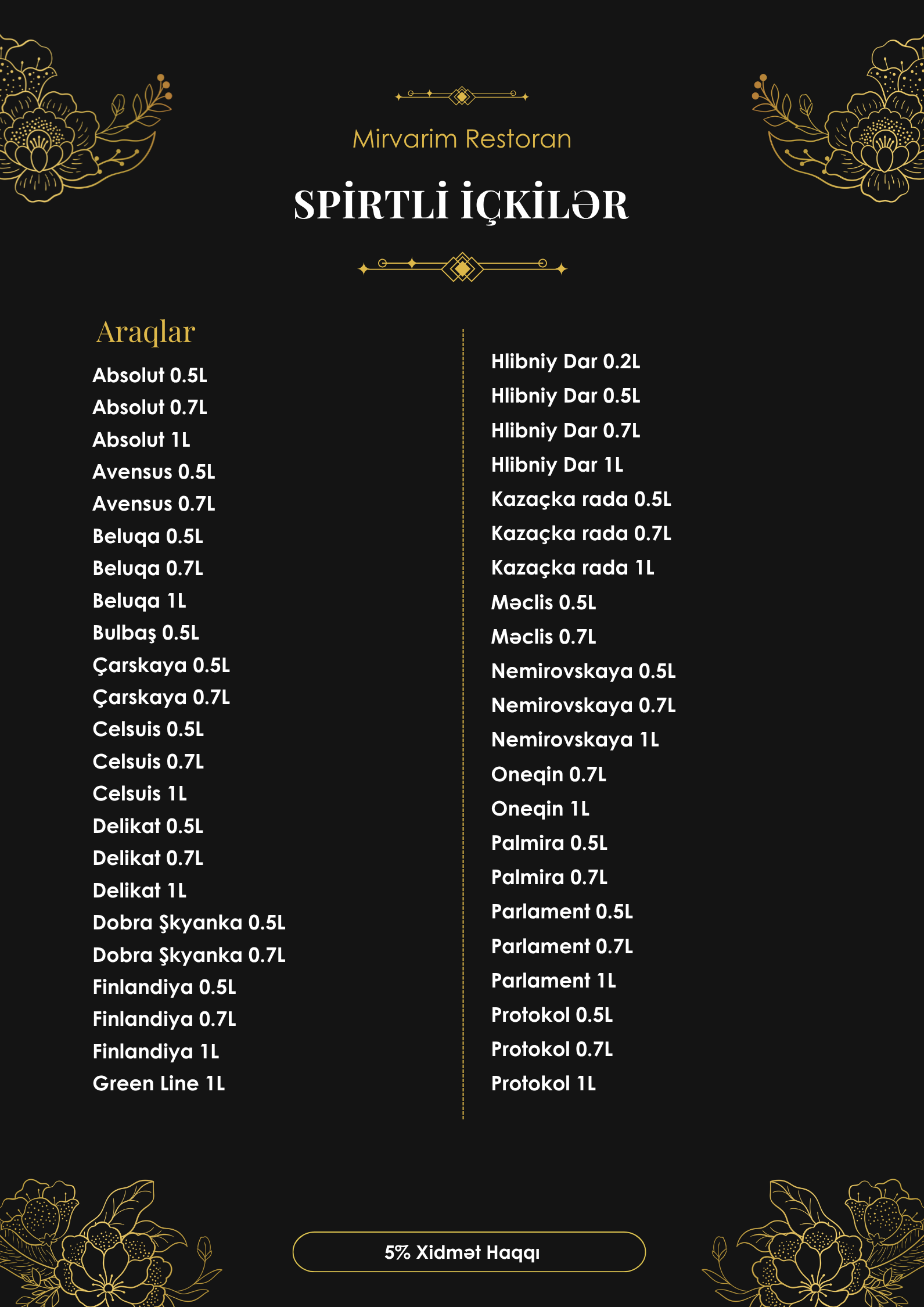Image resolution: width=924 pixels, height=1307 pixels.
Task: Select the Oneqin 0.7L entry
Action: point(549,774)
